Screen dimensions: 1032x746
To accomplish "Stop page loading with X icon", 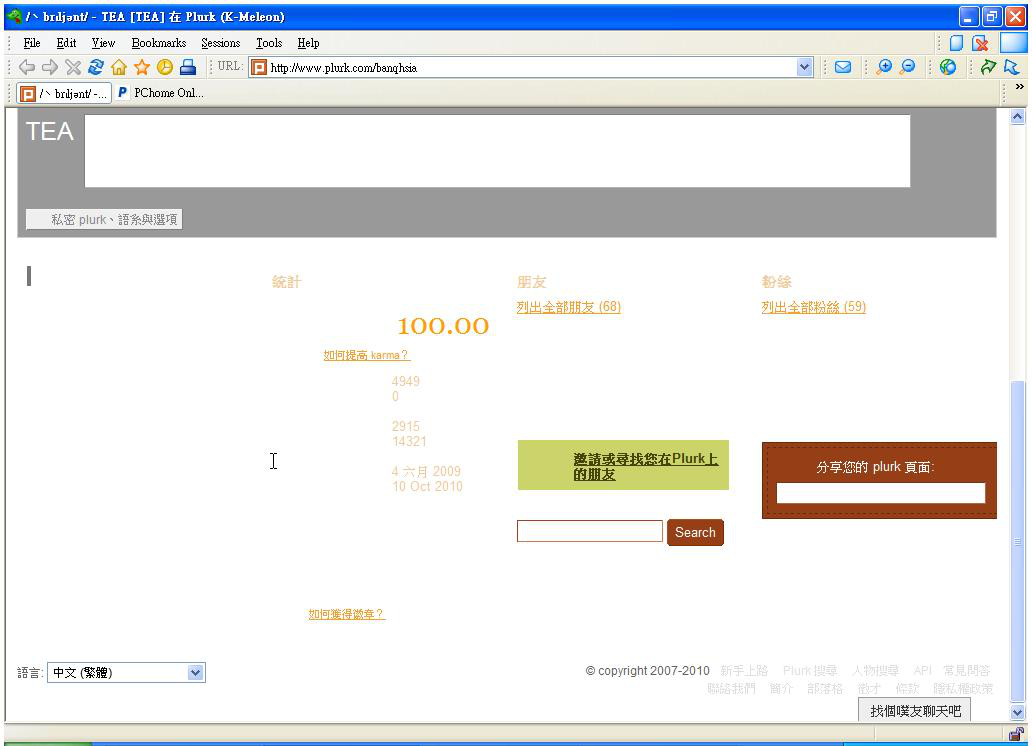I will click(x=73, y=67).
